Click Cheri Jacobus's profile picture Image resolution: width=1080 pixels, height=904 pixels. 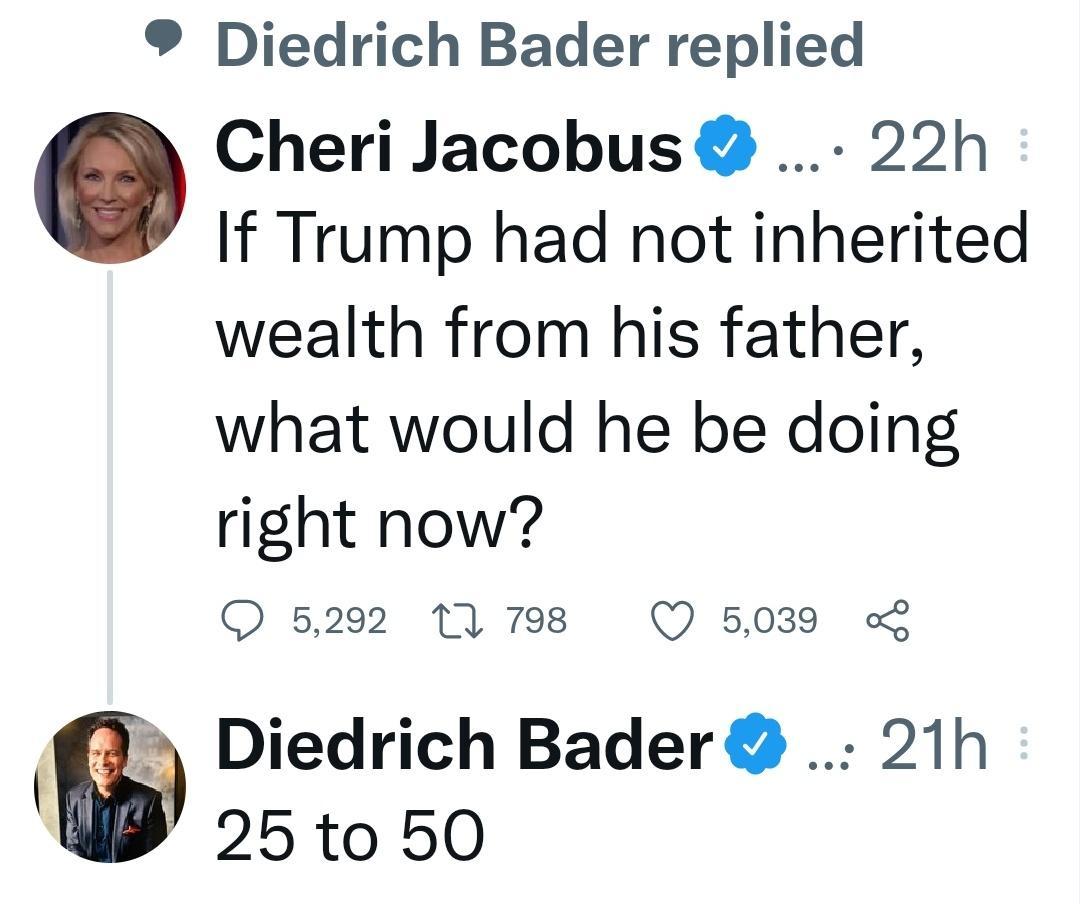point(110,188)
